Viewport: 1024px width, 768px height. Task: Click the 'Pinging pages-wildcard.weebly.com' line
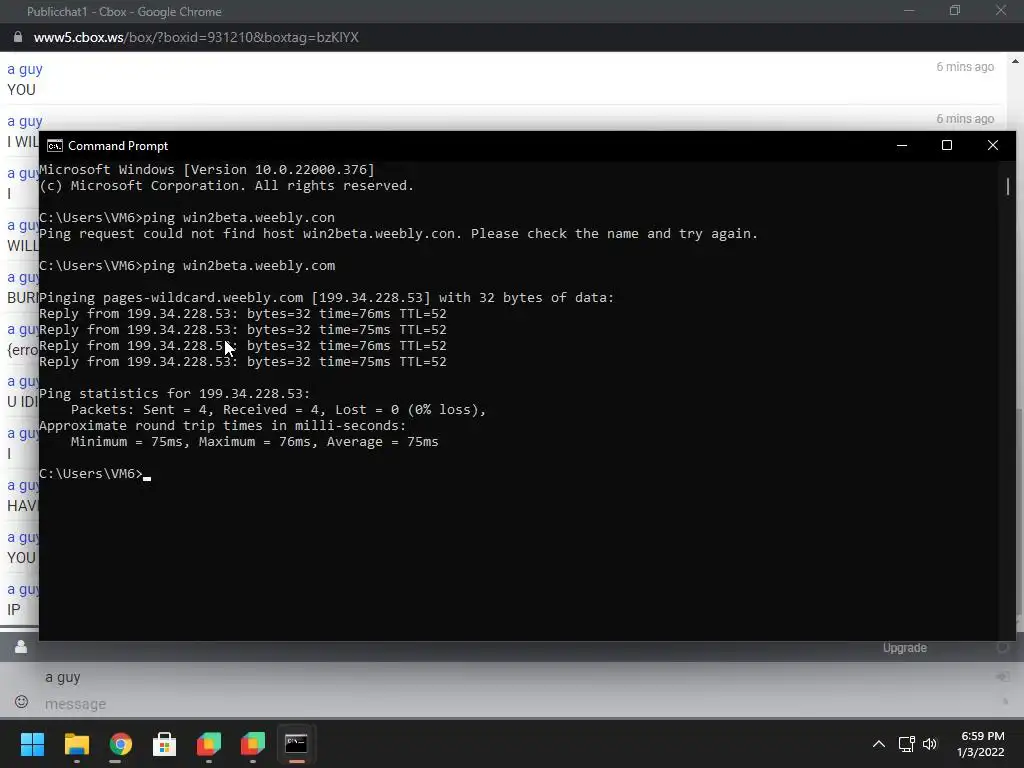327,298
